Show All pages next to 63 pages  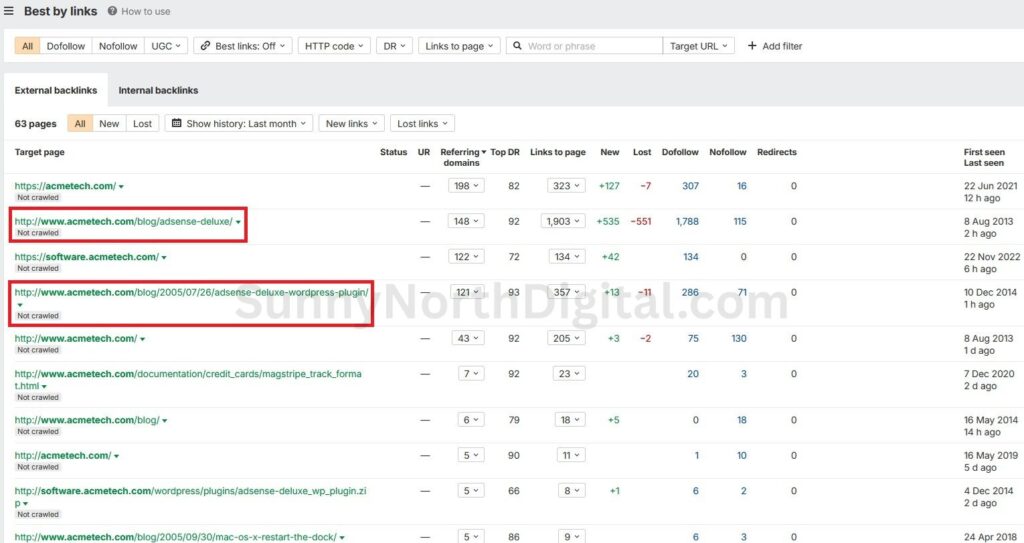[x=80, y=123]
